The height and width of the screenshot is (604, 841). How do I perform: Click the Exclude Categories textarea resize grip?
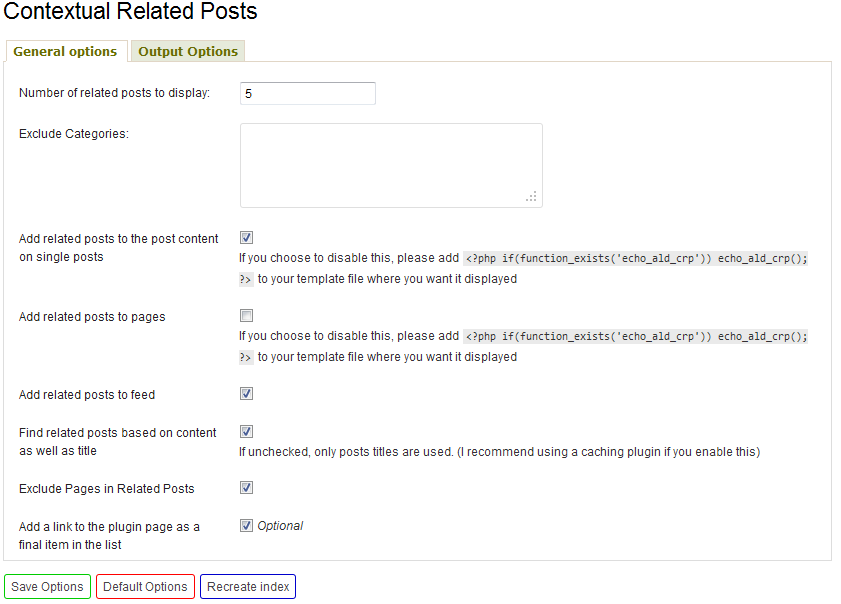point(532,197)
